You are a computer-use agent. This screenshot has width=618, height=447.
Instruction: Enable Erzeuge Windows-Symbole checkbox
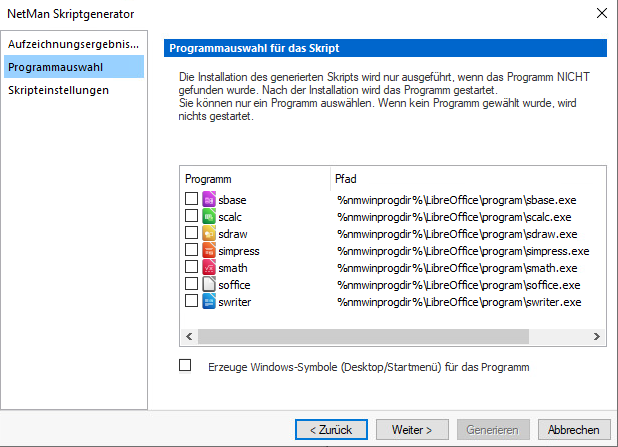point(185,365)
